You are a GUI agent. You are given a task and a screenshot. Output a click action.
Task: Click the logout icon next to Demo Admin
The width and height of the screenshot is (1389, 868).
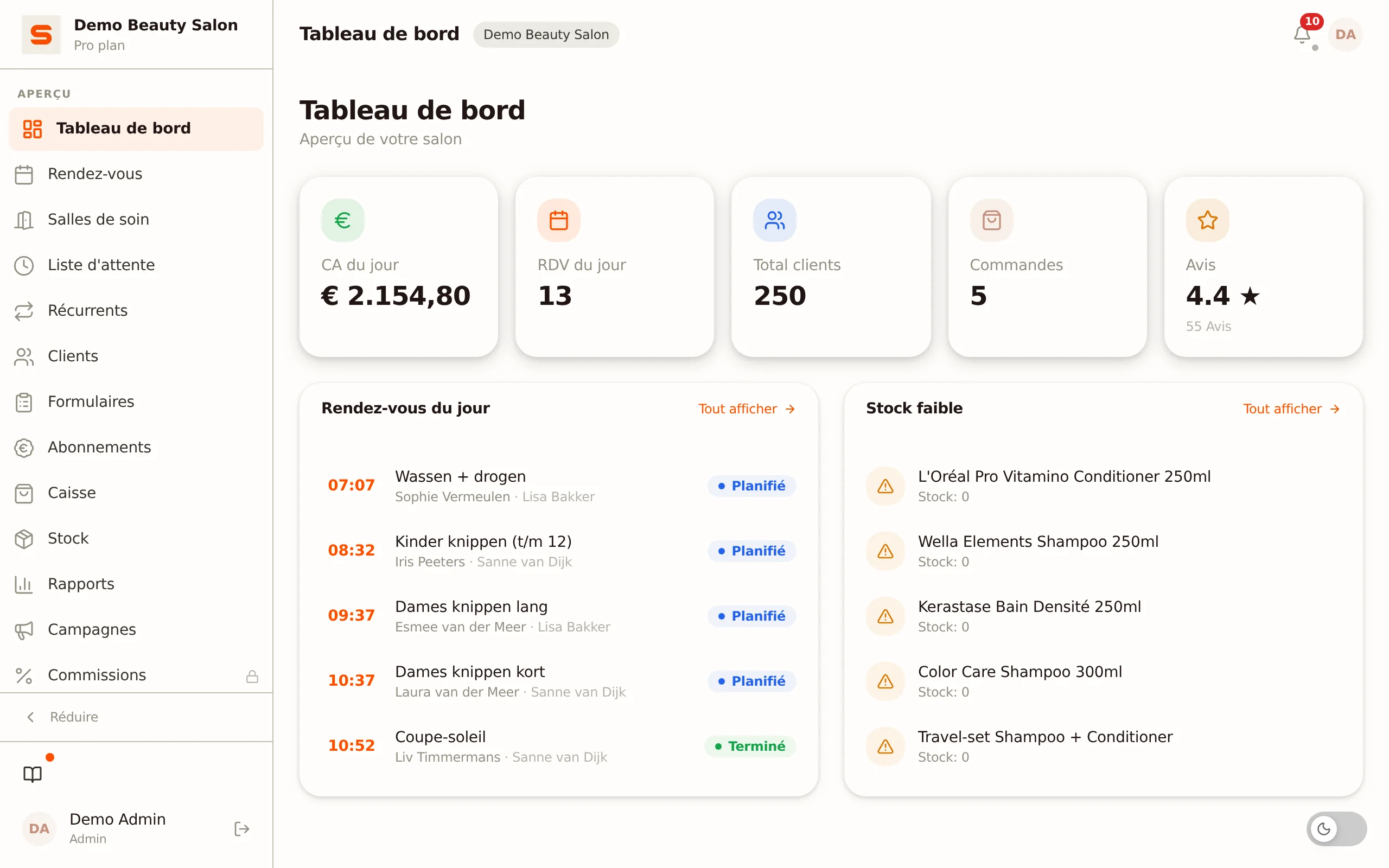241,828
